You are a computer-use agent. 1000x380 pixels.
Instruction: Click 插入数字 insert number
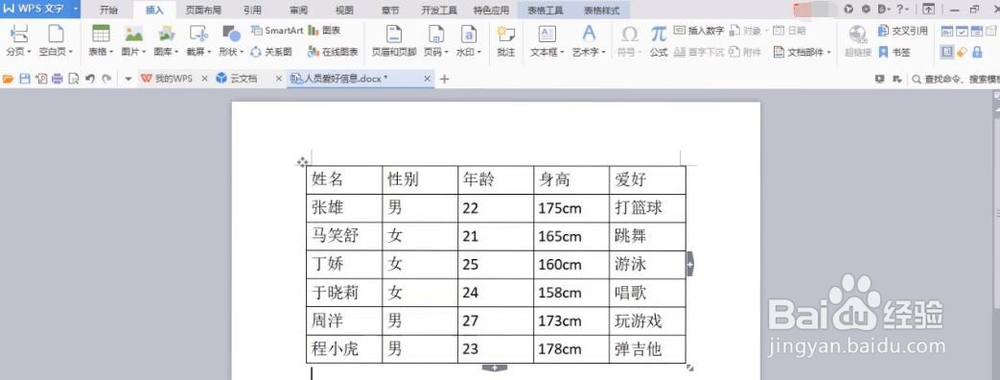[699, 31]
